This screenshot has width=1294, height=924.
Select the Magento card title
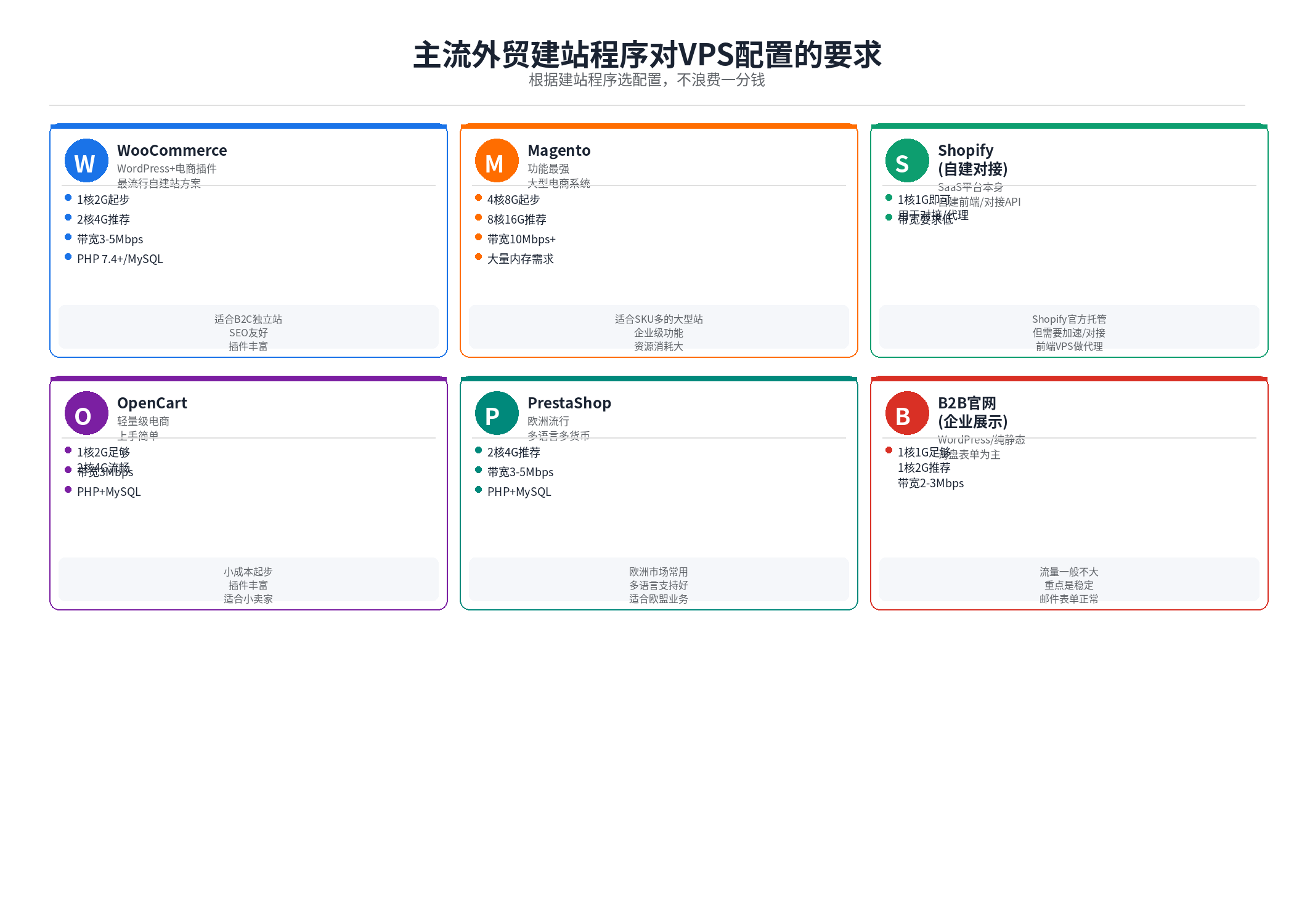click(x=559, y=150)
